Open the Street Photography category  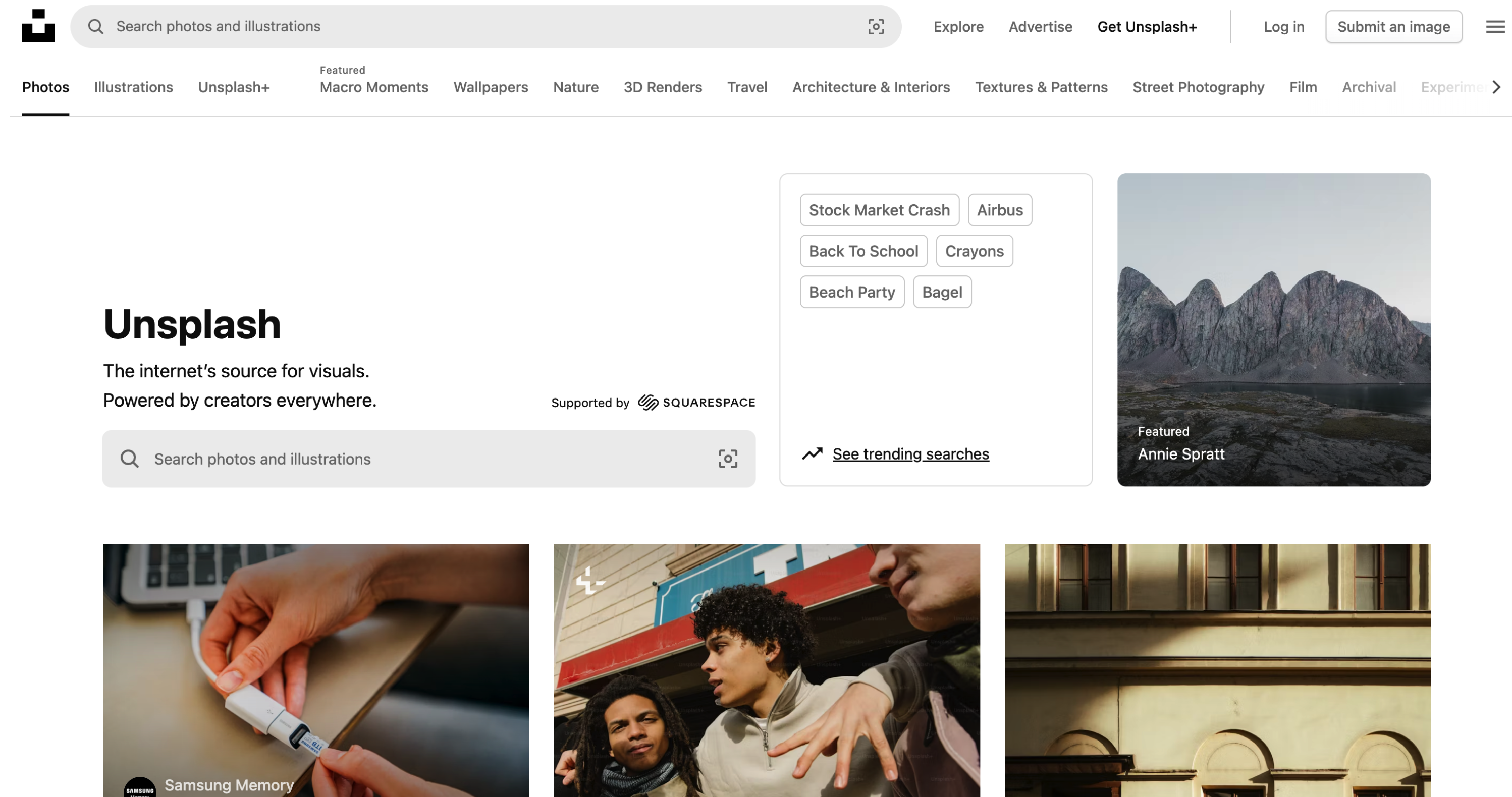(x=1198, y=87)
